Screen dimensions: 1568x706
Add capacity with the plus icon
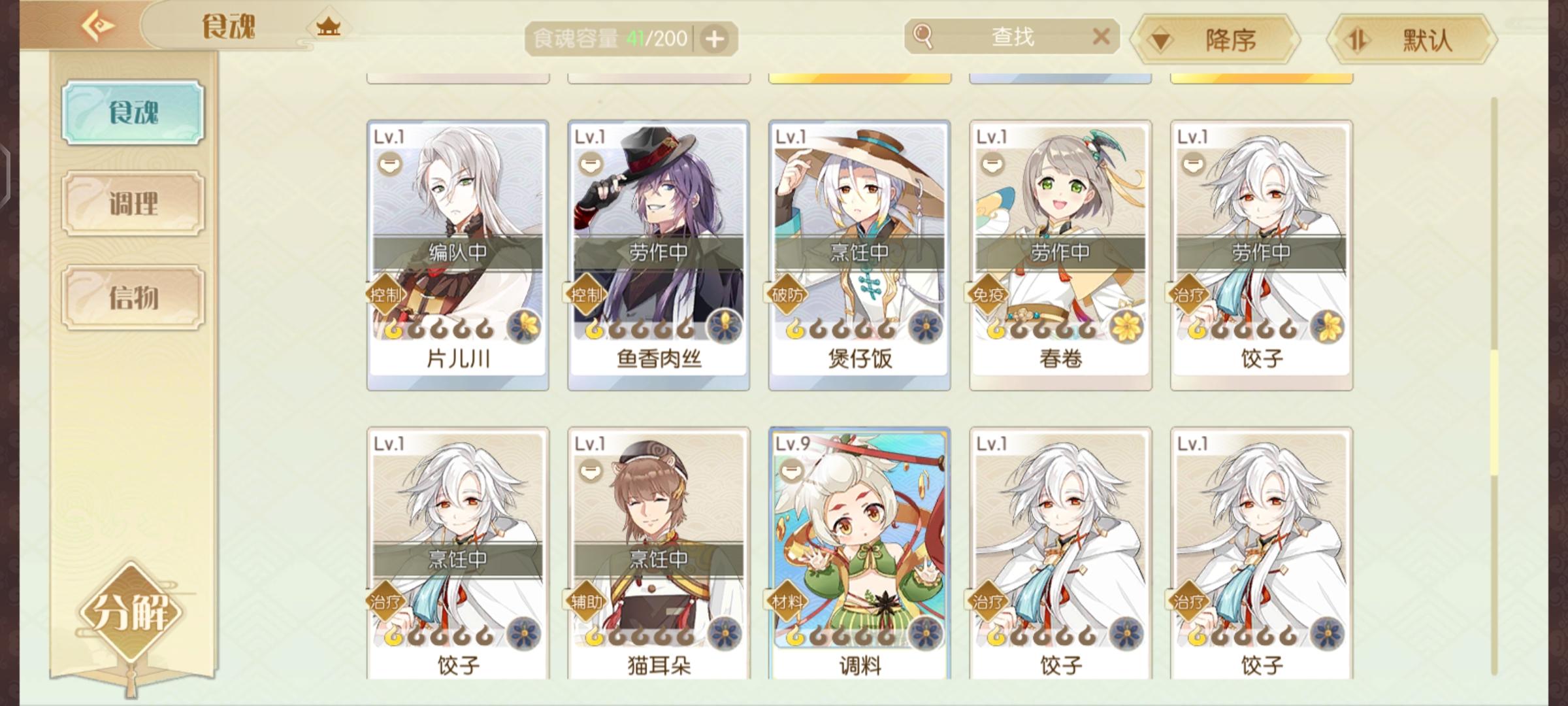(x=715, y=39)
